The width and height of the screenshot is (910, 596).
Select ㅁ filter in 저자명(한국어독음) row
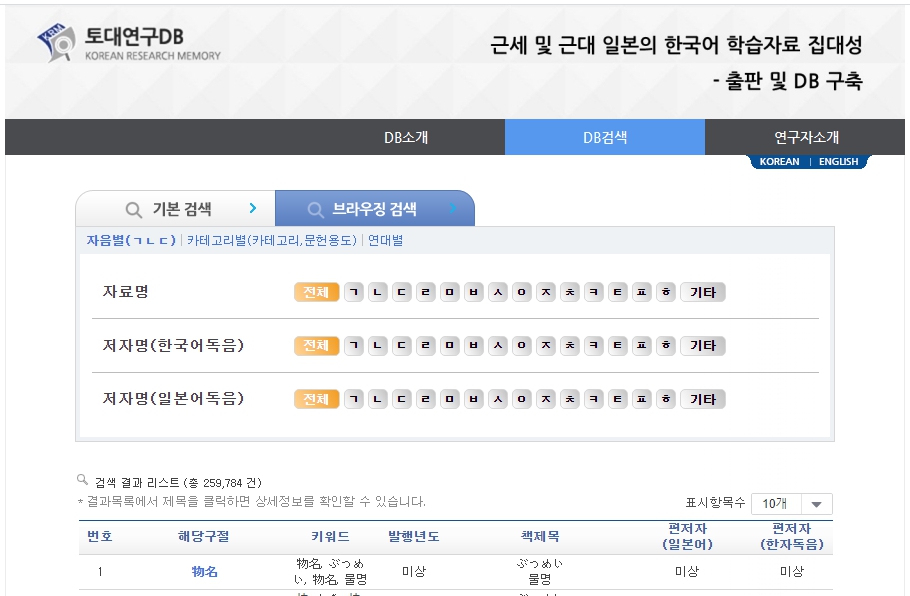pos(450,346)
